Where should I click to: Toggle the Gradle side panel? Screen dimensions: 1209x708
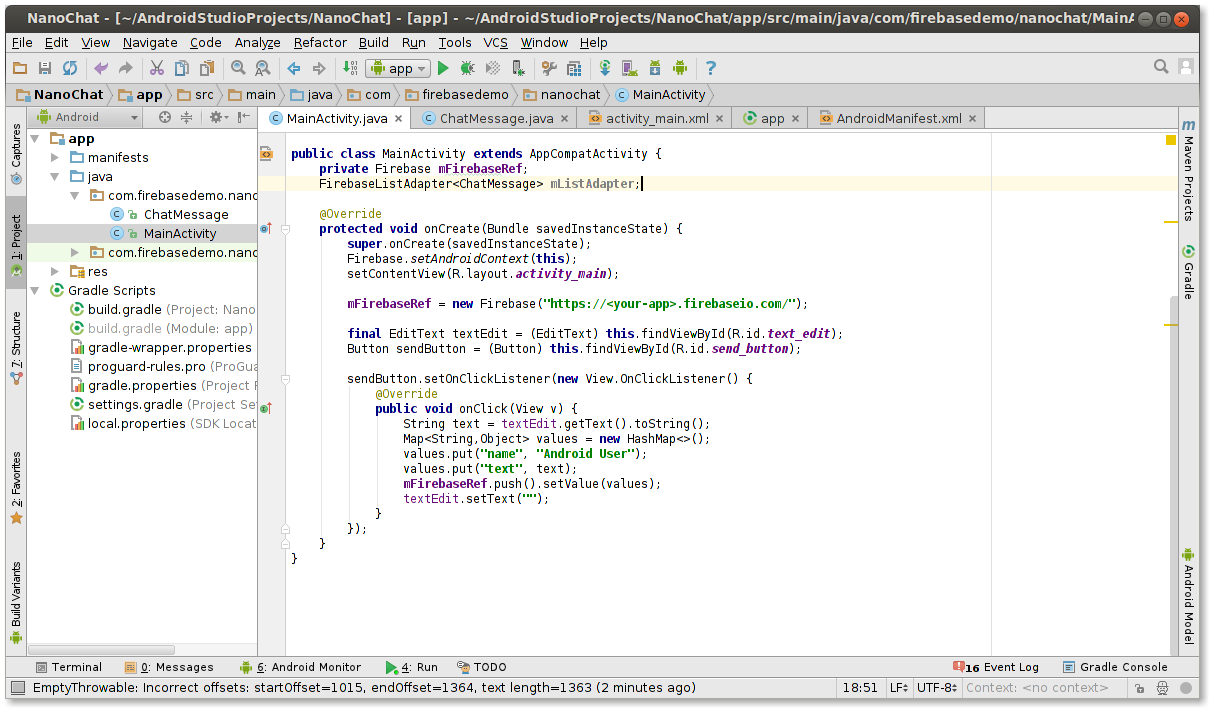click(1189, 272)
